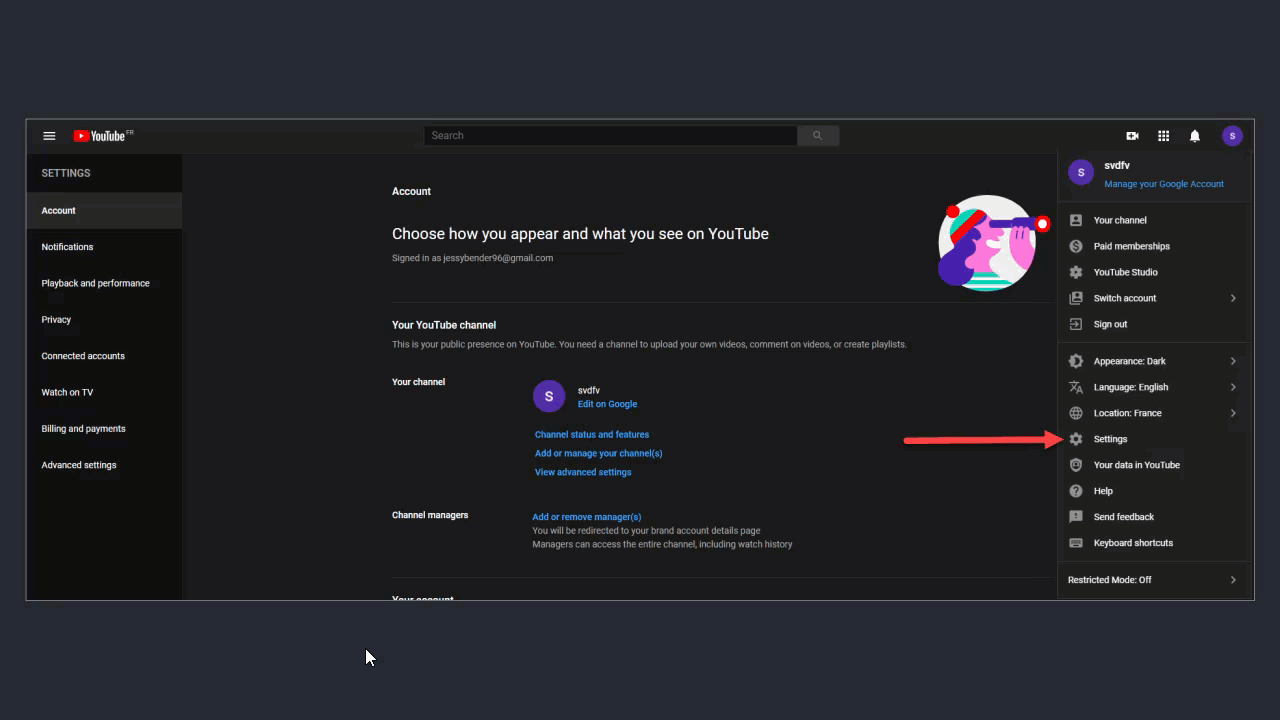Screen dimensions: 1280x720
Task: Click Edit on Google link
Action: click(607, 404)
